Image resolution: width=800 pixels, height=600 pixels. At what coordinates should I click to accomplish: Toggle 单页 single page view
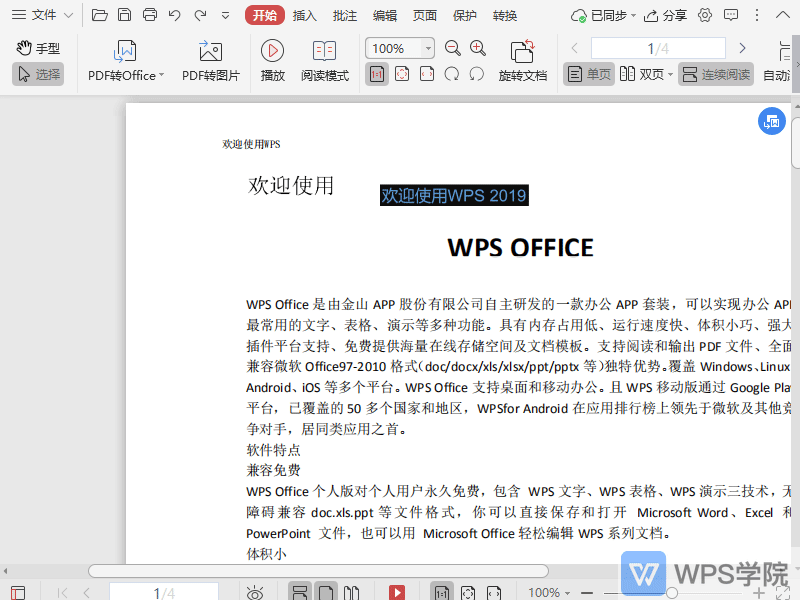(x=588, y=73)
